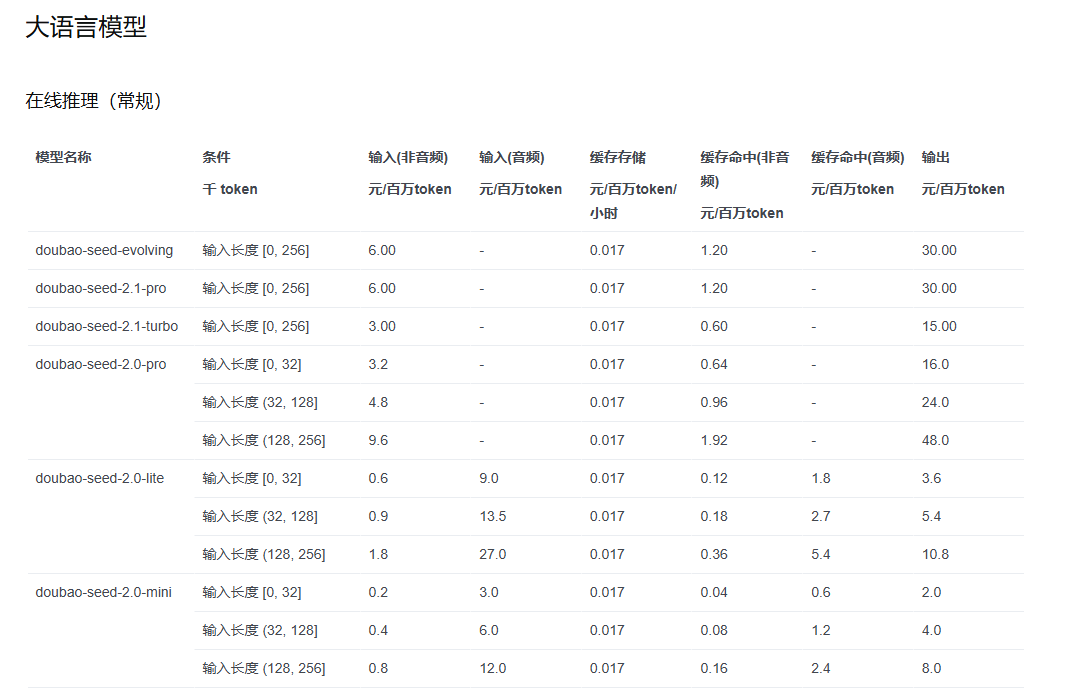Image resolution: width=1074 pixels, height=688 pixels.
Task: Click the 27.0 audio input price cell
Action: pos(492,554)
